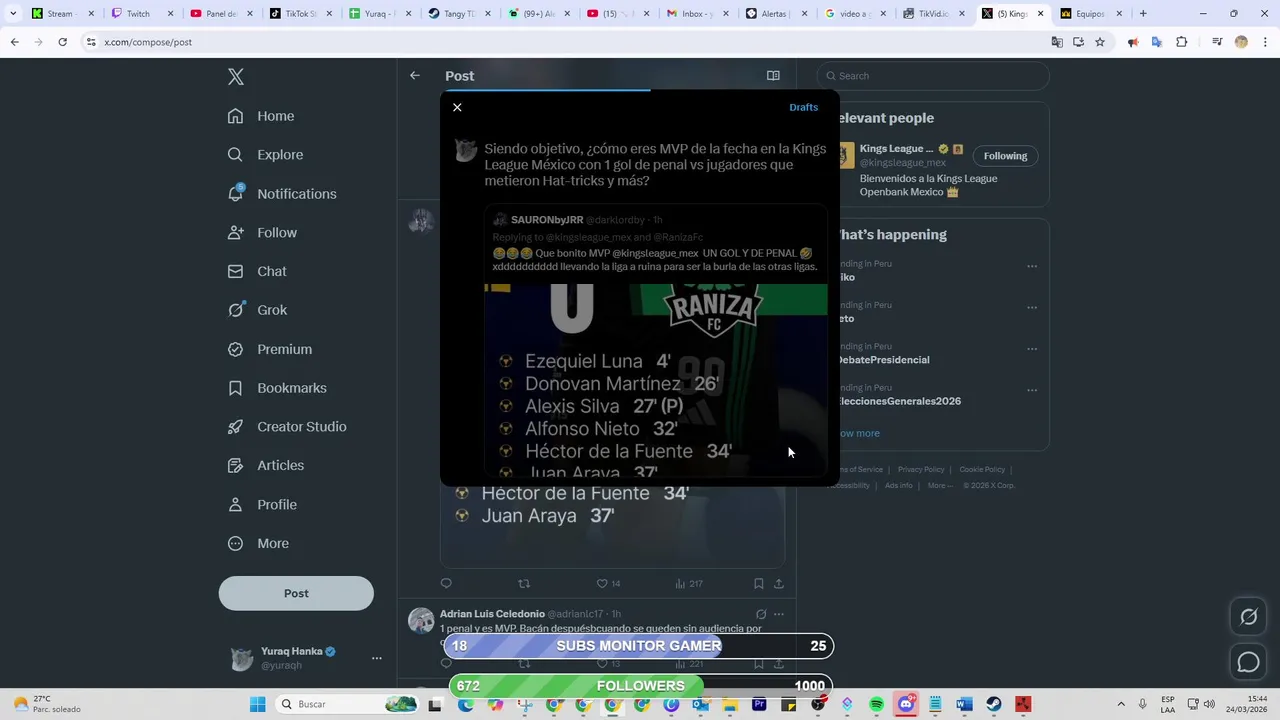Open Creator Studio in sidebar
1280x720 pixels.
click(287, 426)
